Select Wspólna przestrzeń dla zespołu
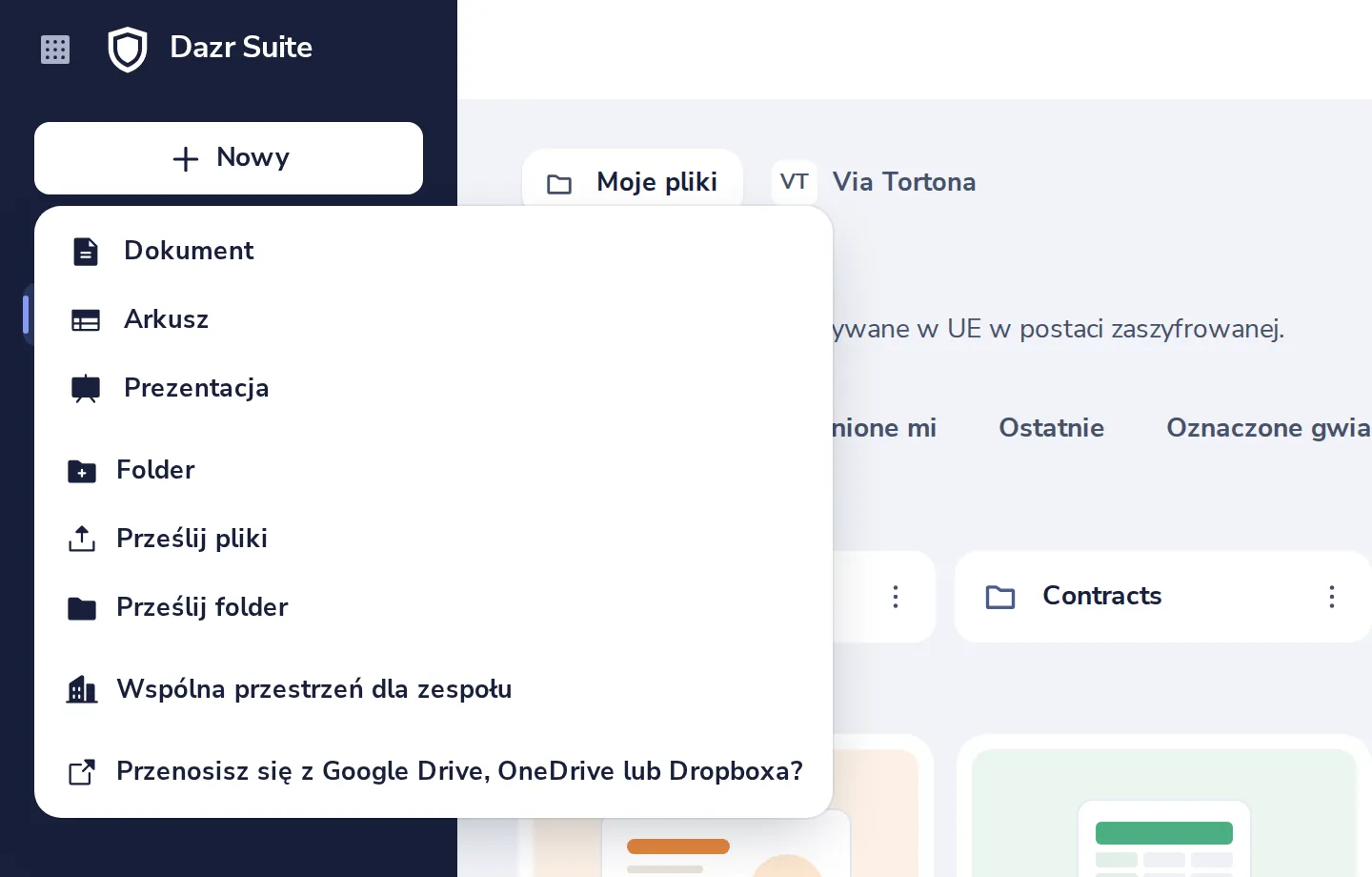 tap(434, 689)
